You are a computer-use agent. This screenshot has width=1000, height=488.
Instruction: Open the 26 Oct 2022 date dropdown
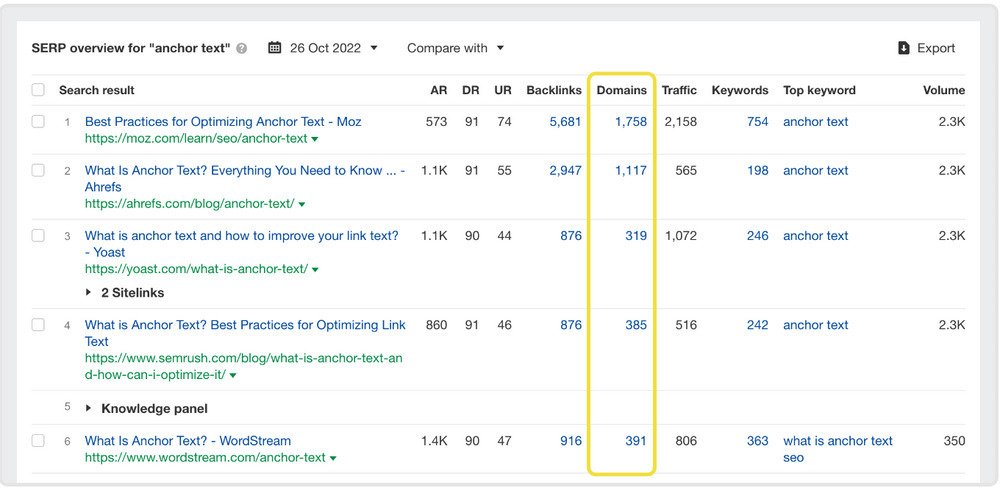pyautogui.click(x=333, y=48)
